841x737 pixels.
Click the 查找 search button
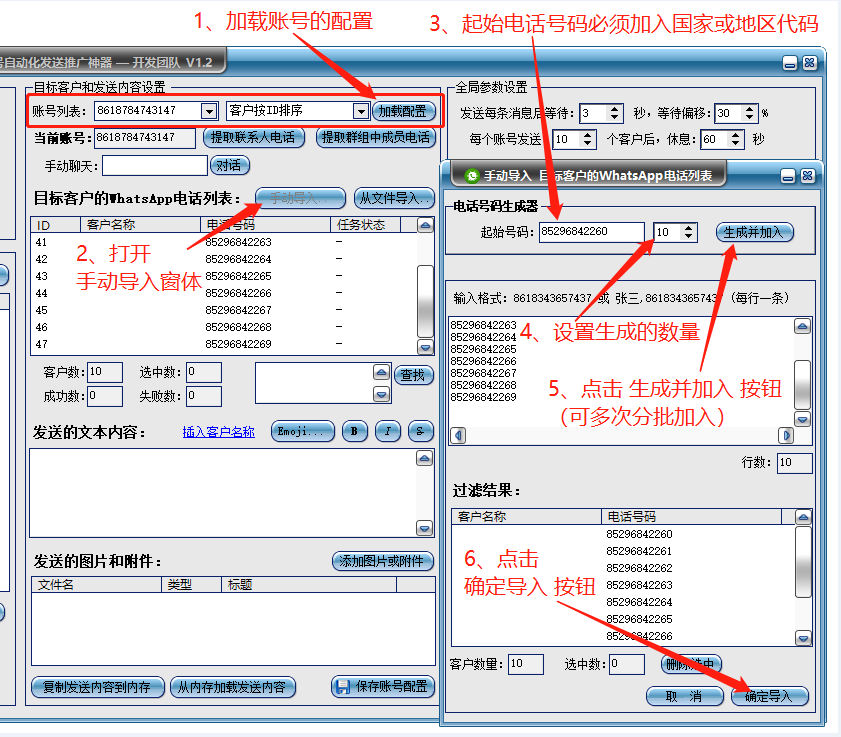413,375
